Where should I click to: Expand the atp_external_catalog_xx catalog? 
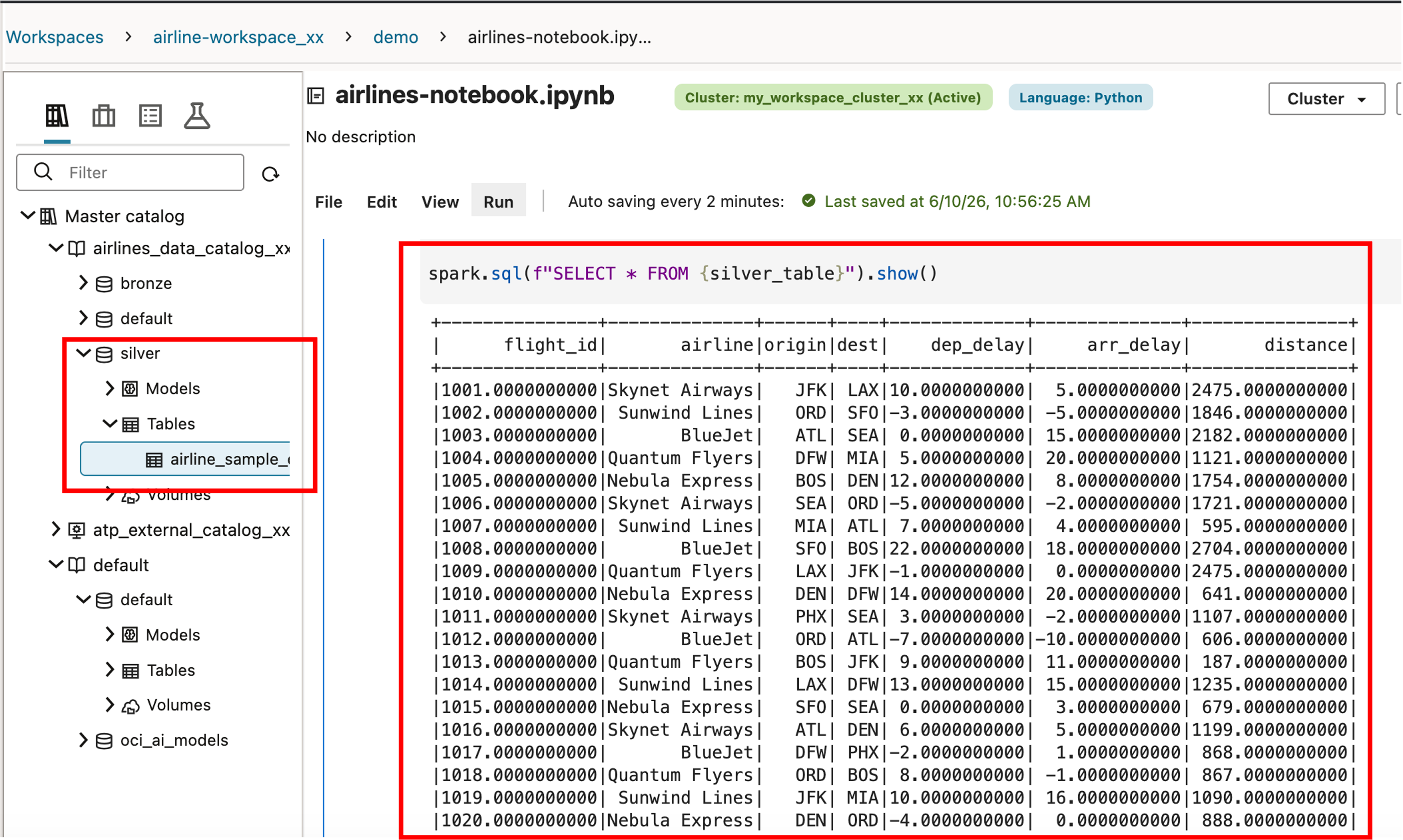pyautogui.click(x=55, y=529)
